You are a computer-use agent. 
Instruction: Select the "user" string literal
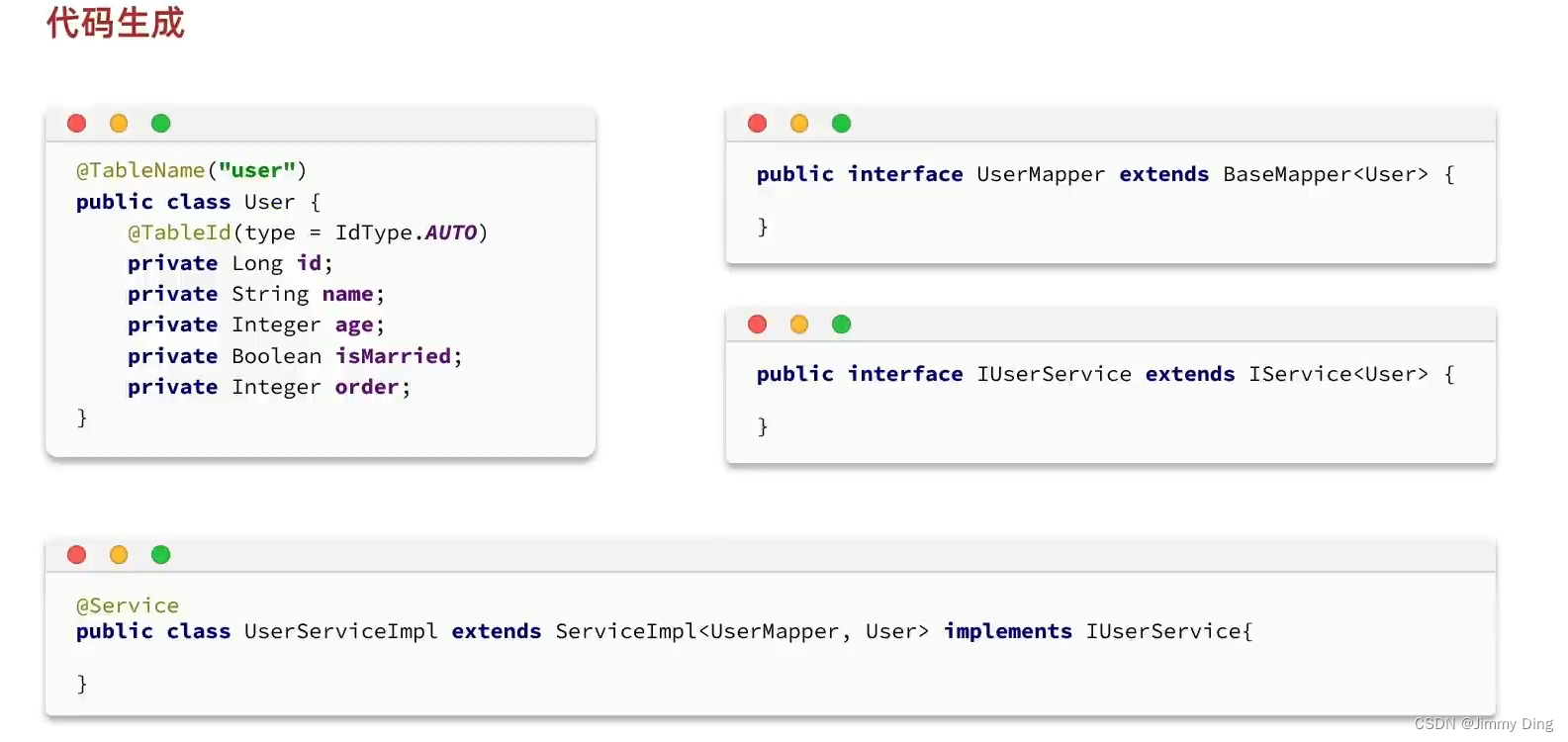tap(257, 170)
